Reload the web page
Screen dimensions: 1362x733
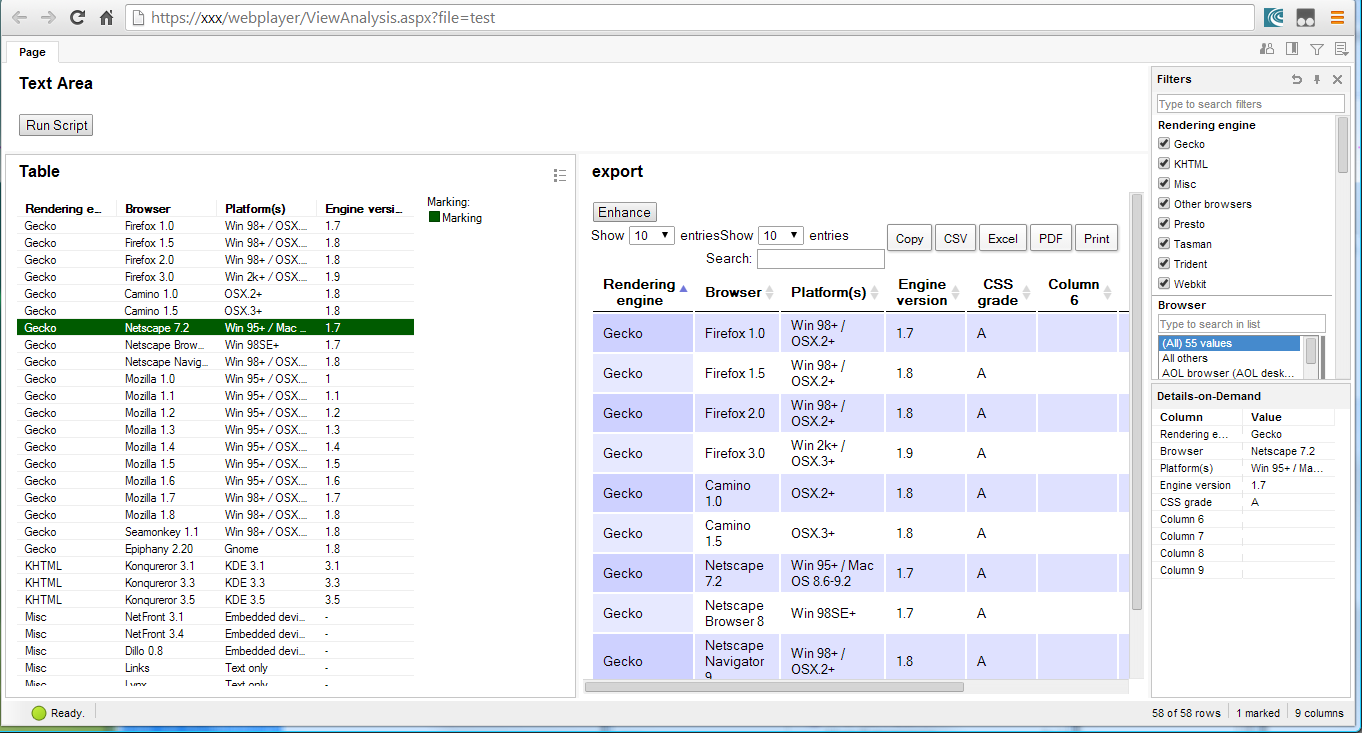[77, 17]
